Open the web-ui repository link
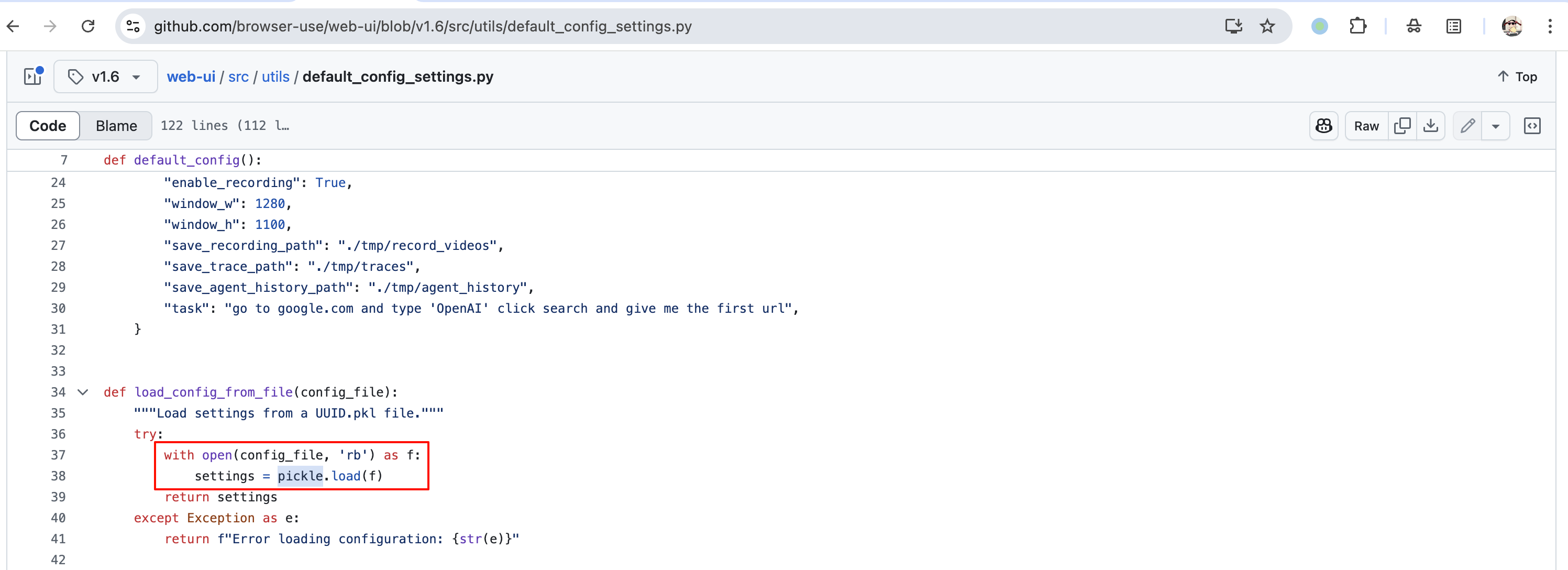 (191, 76)
